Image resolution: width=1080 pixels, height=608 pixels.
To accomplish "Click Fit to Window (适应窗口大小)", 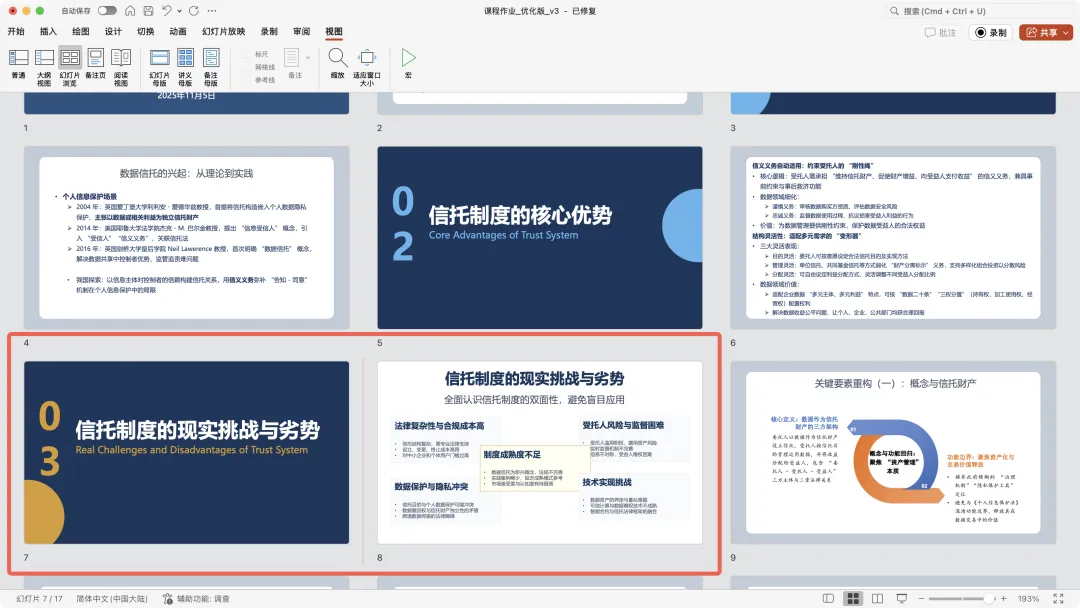I will coord(367,67).
